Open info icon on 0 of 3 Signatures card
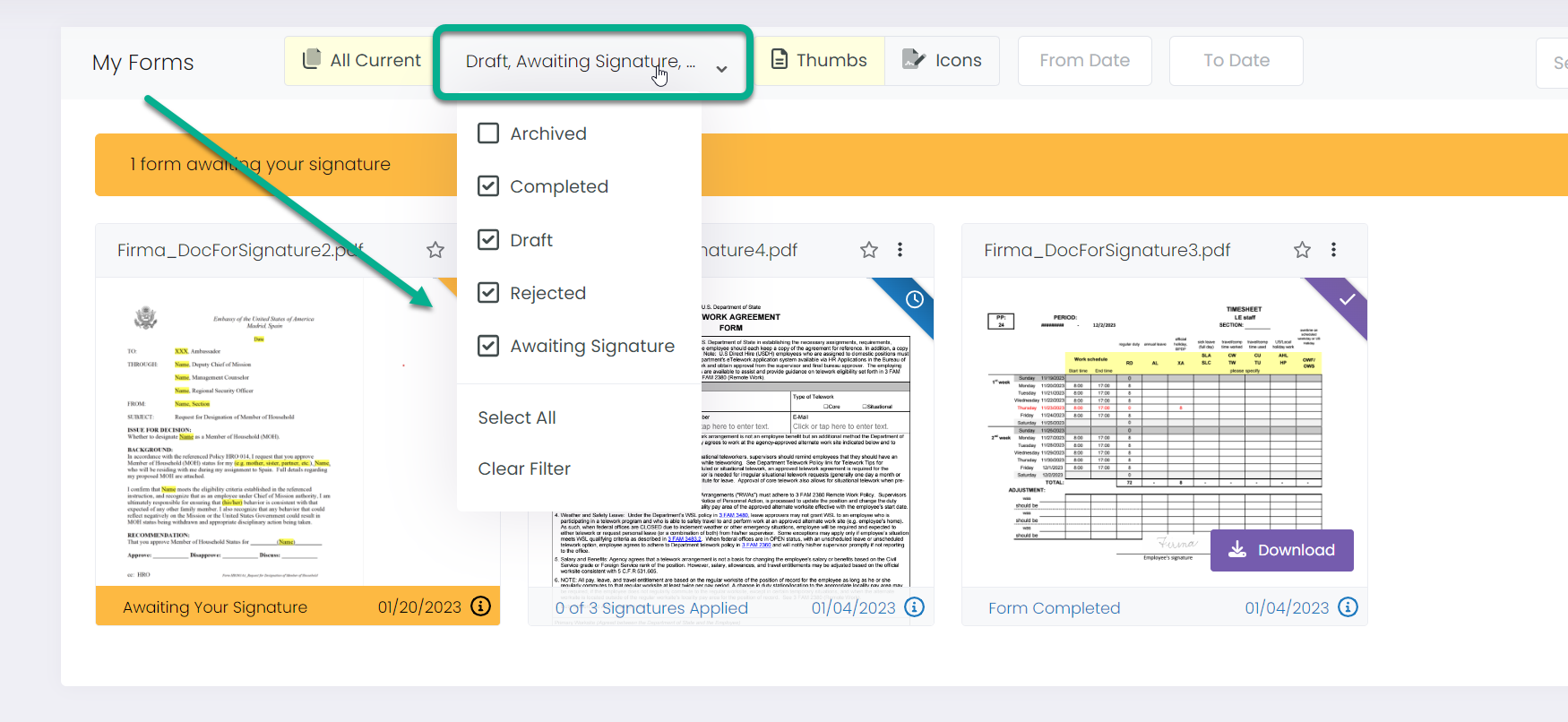This screenshot has height=722, width=1568. pyautogui.click(x=914, y=607)
